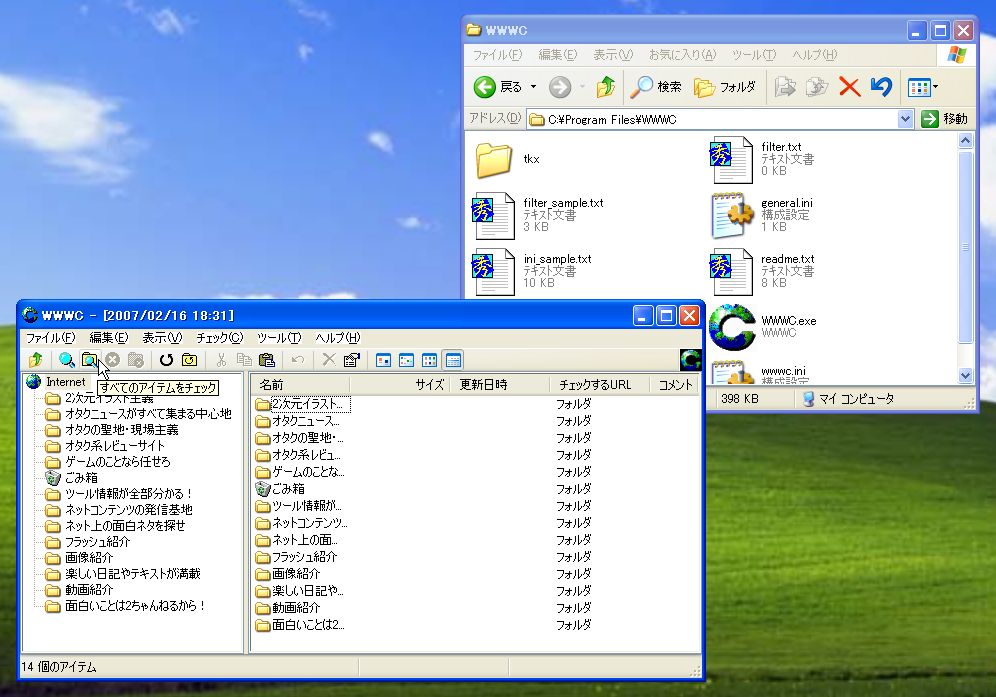Click the Properties icon in WWWC toolbar
This screenshot has width=996, height=697.
click(x=351, y=360)
